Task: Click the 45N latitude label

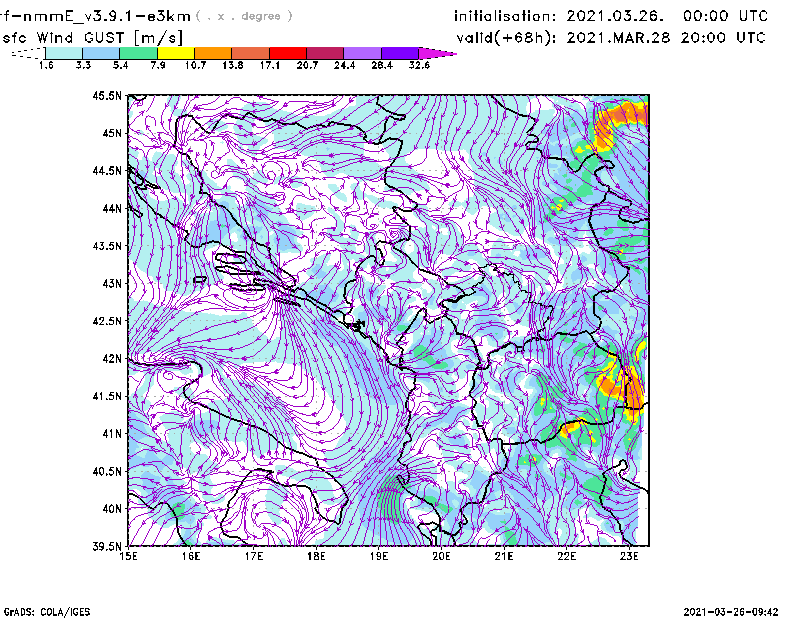Action: point(112,133)
